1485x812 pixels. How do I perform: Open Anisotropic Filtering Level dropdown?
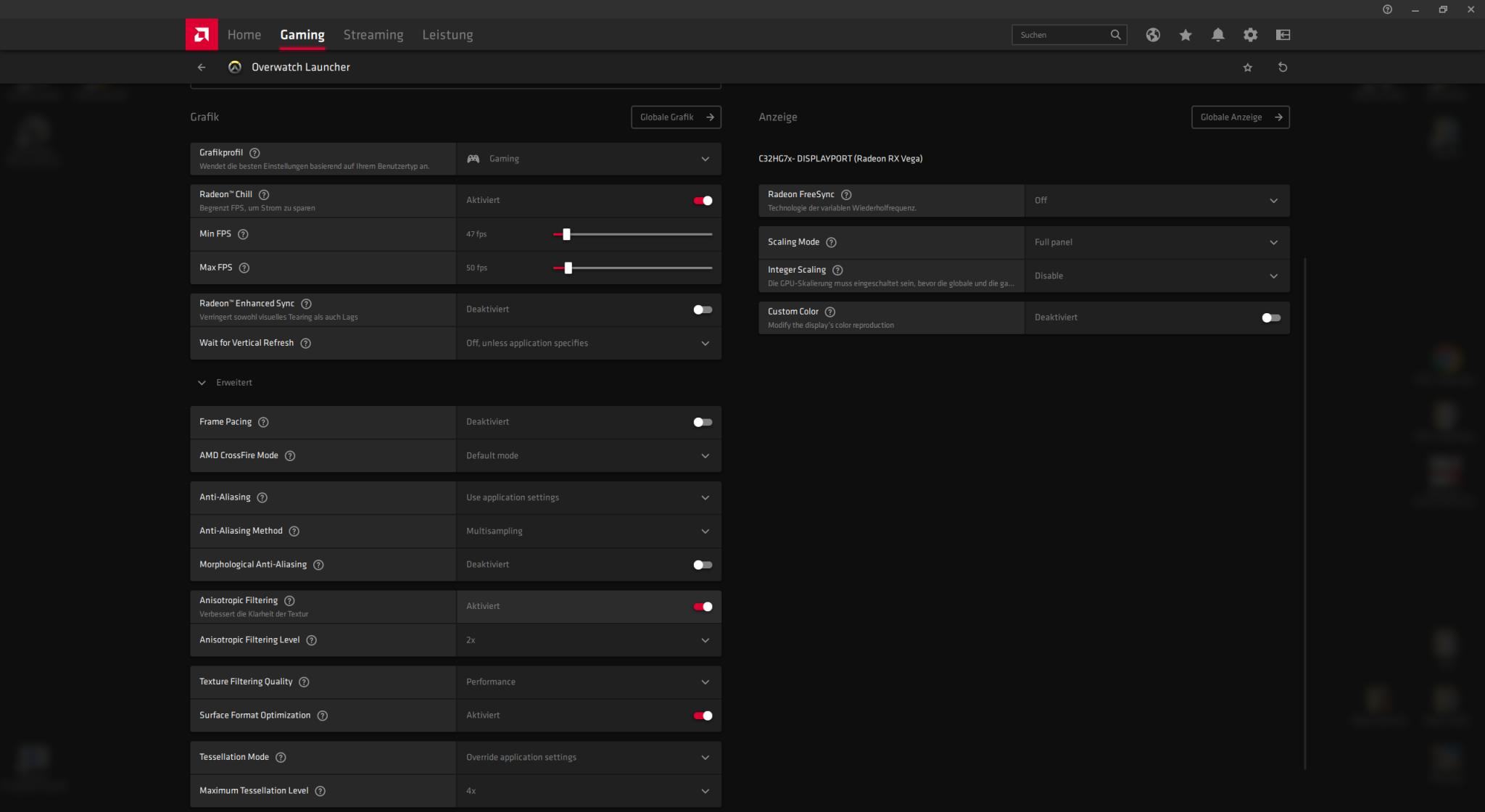(588, 640)
